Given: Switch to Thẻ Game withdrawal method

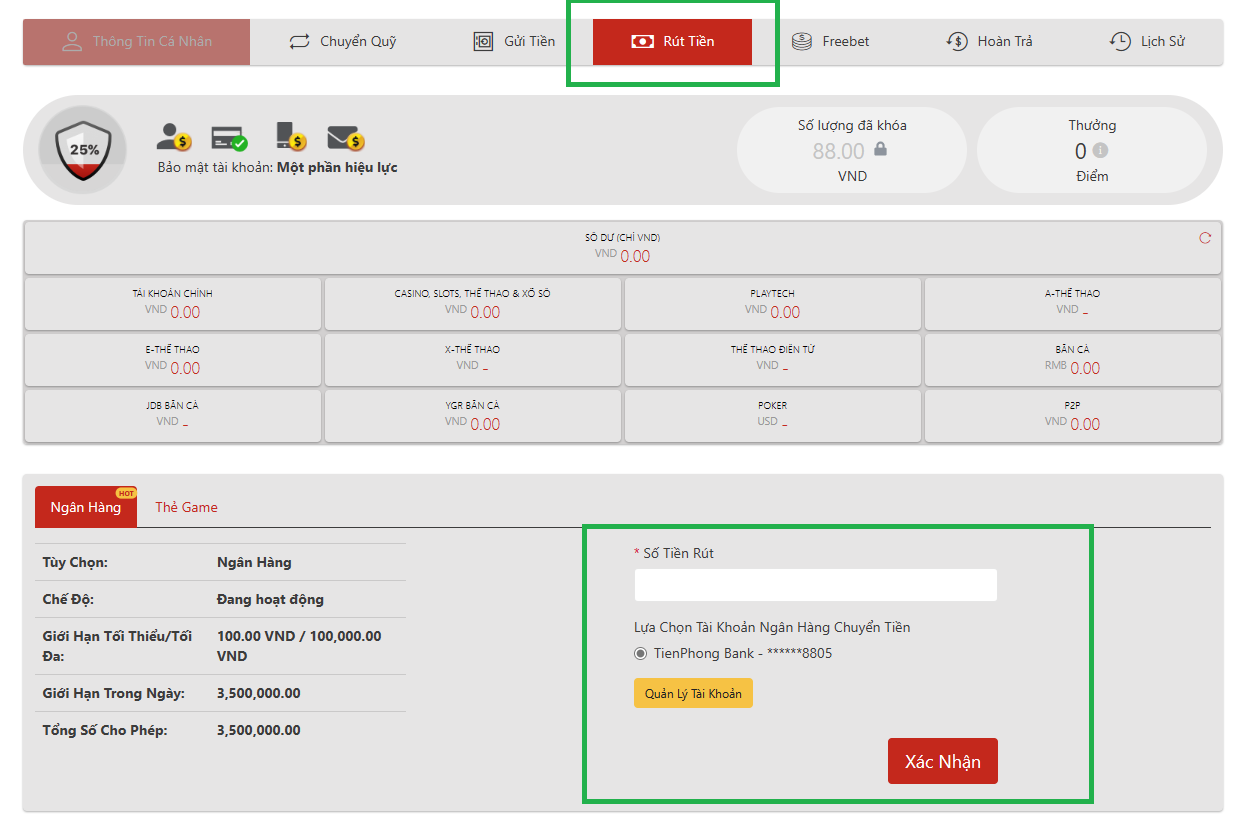Looking at the screenshot, I should point(186,507).
